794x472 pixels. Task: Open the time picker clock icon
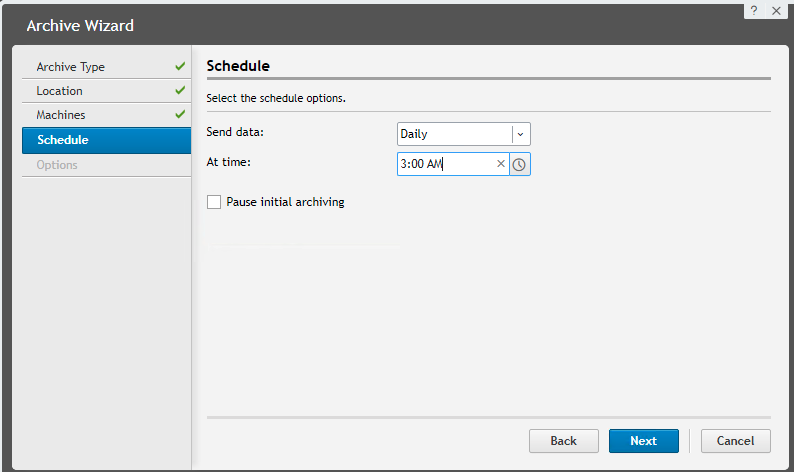point(520,164)
